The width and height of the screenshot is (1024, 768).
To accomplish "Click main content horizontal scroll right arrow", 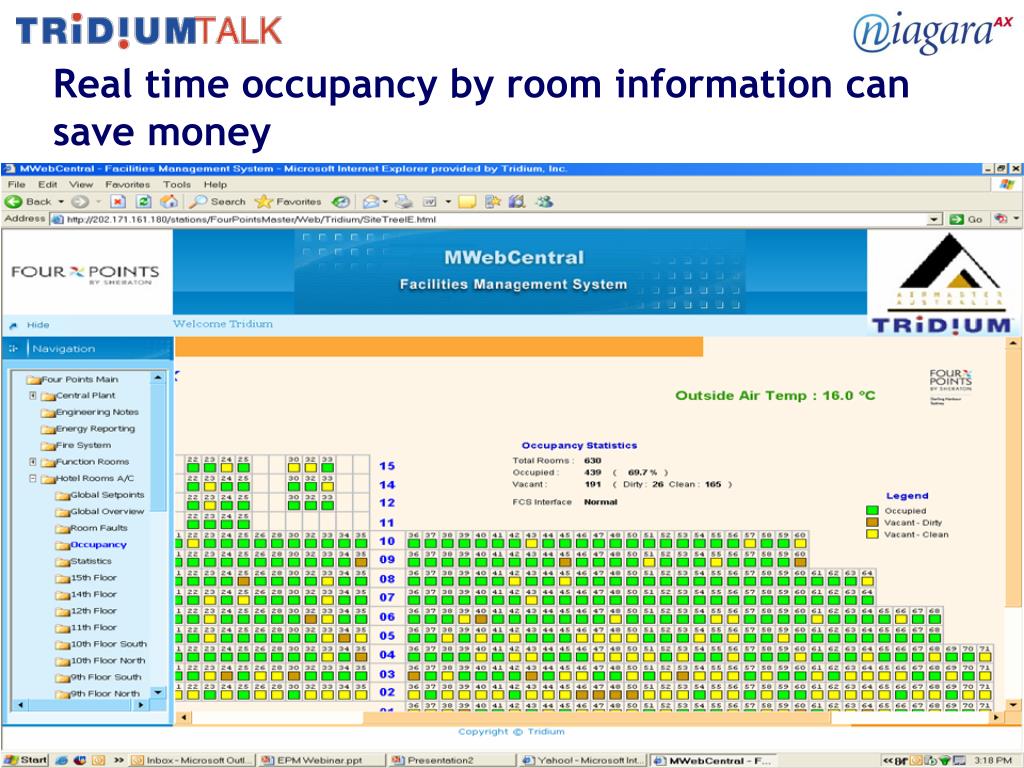I will click(x=995, y=717).
